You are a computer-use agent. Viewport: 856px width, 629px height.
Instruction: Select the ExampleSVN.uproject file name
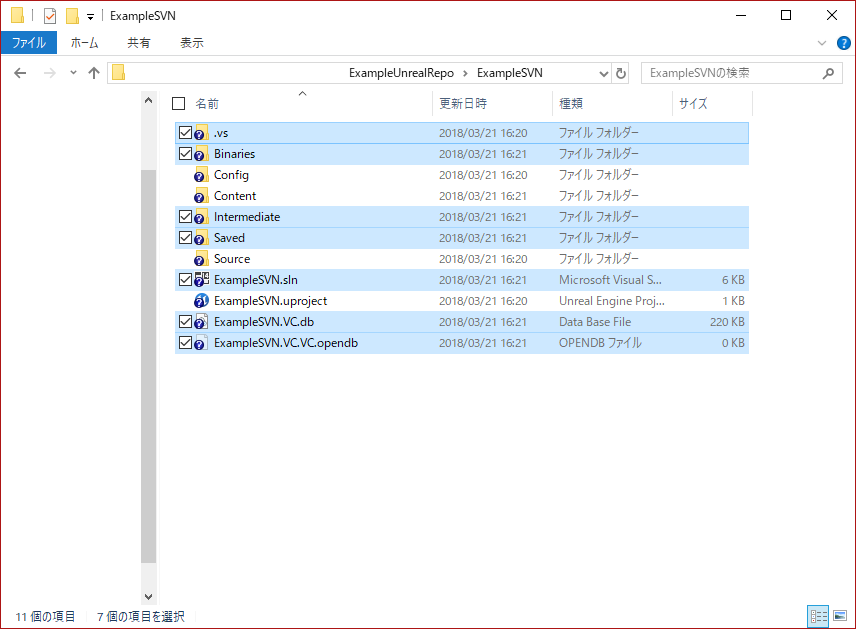pyautogui.click(x=270, y=301)
